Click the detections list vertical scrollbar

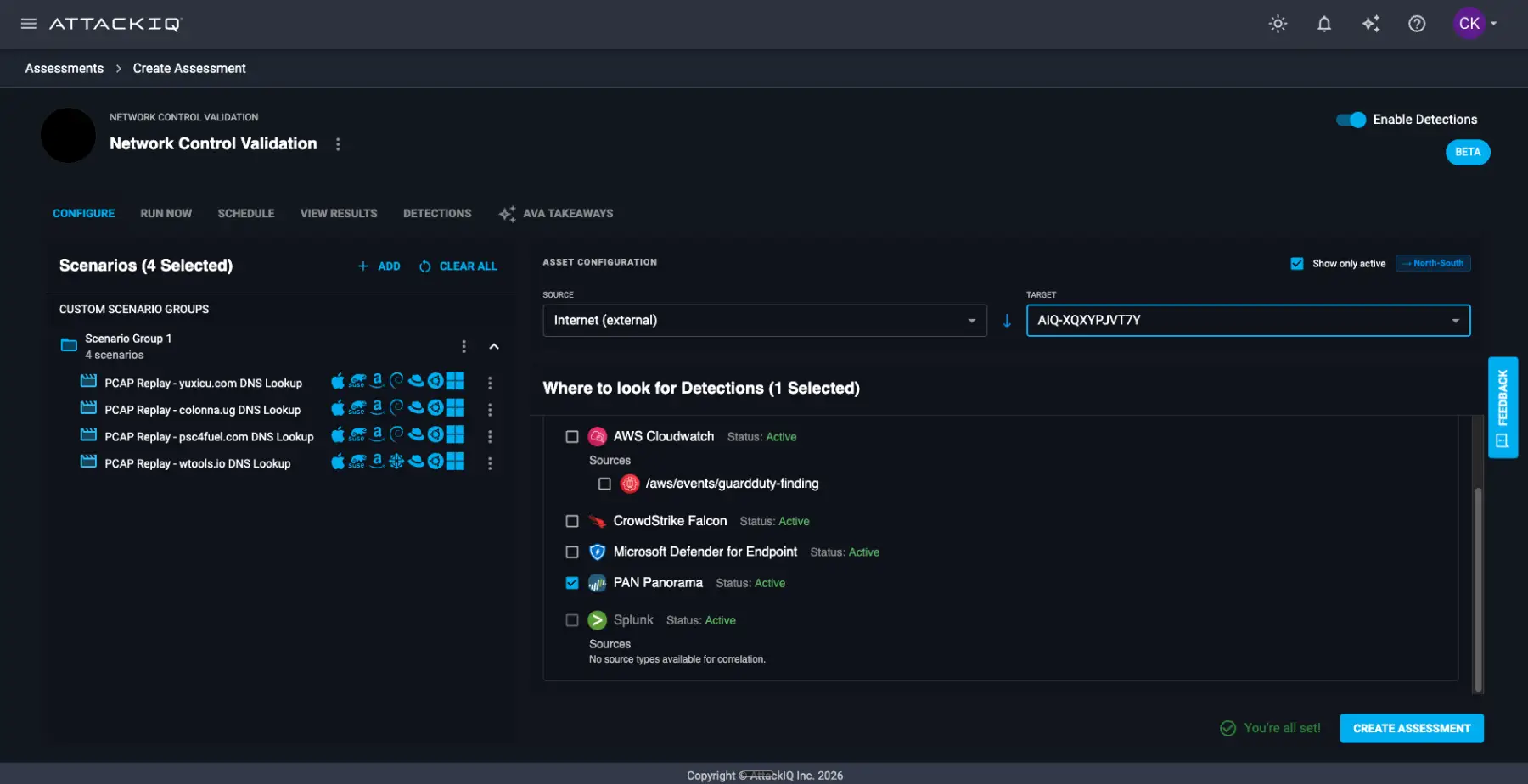[1478, 589]
